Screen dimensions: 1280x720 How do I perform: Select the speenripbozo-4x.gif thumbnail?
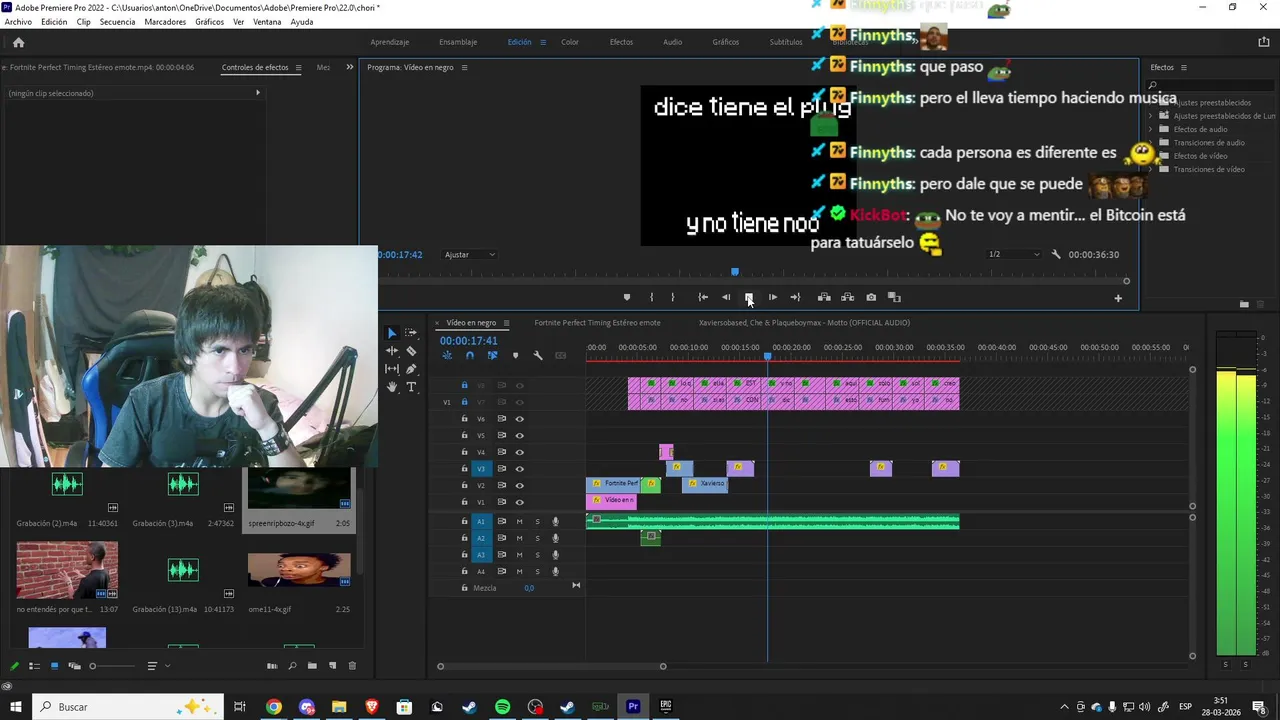coord(298,489)
